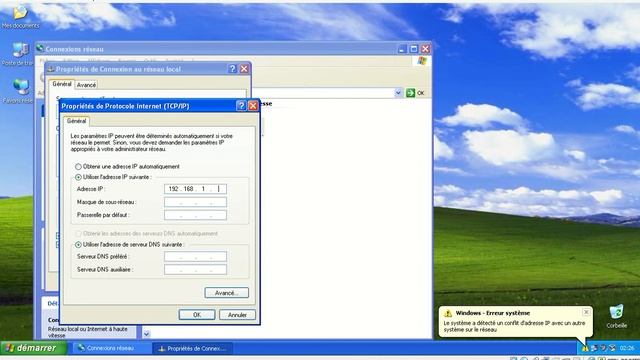Click the Windows - Erreur système balloon title
The height and width of the screenshot is (360, 640).
(x=493, y=313)
